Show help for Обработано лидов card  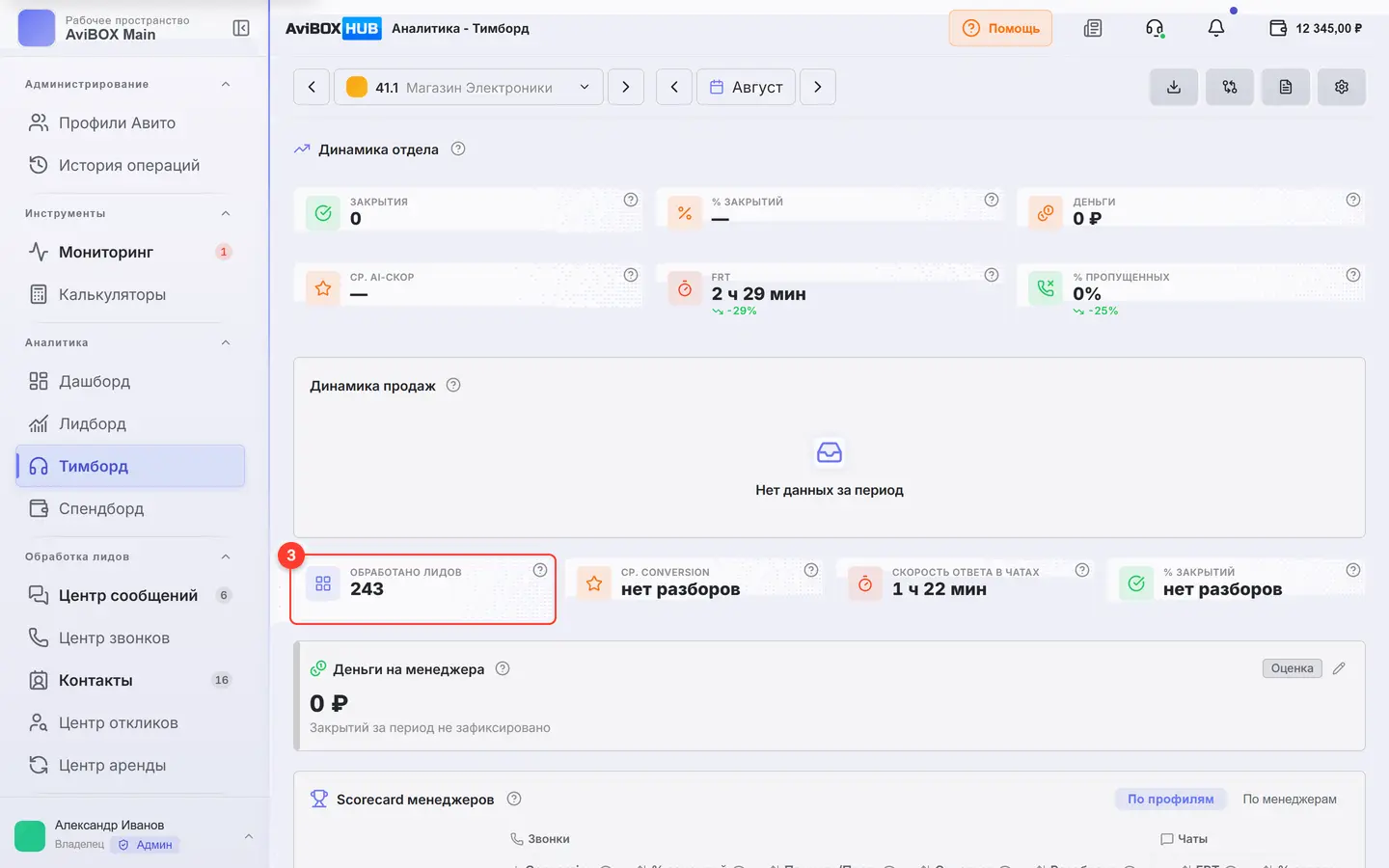tap(540, 570)
